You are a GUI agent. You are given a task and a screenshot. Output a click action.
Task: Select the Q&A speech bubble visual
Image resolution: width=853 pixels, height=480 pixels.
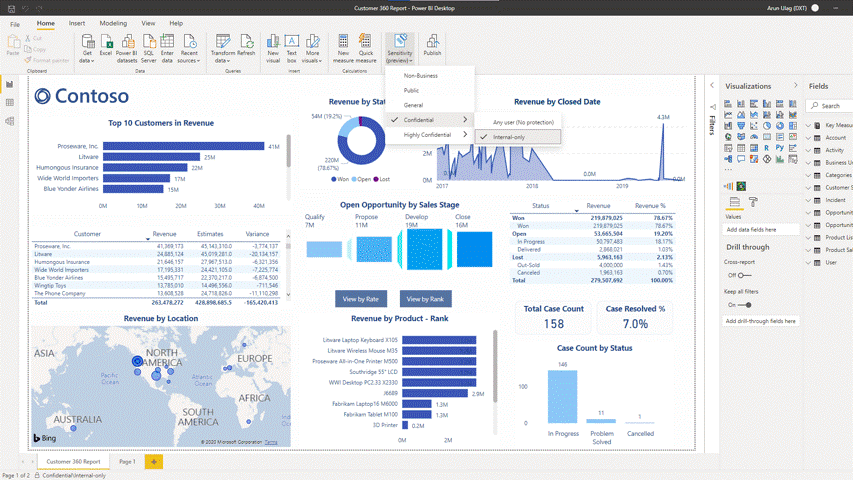tap(741, 159)
